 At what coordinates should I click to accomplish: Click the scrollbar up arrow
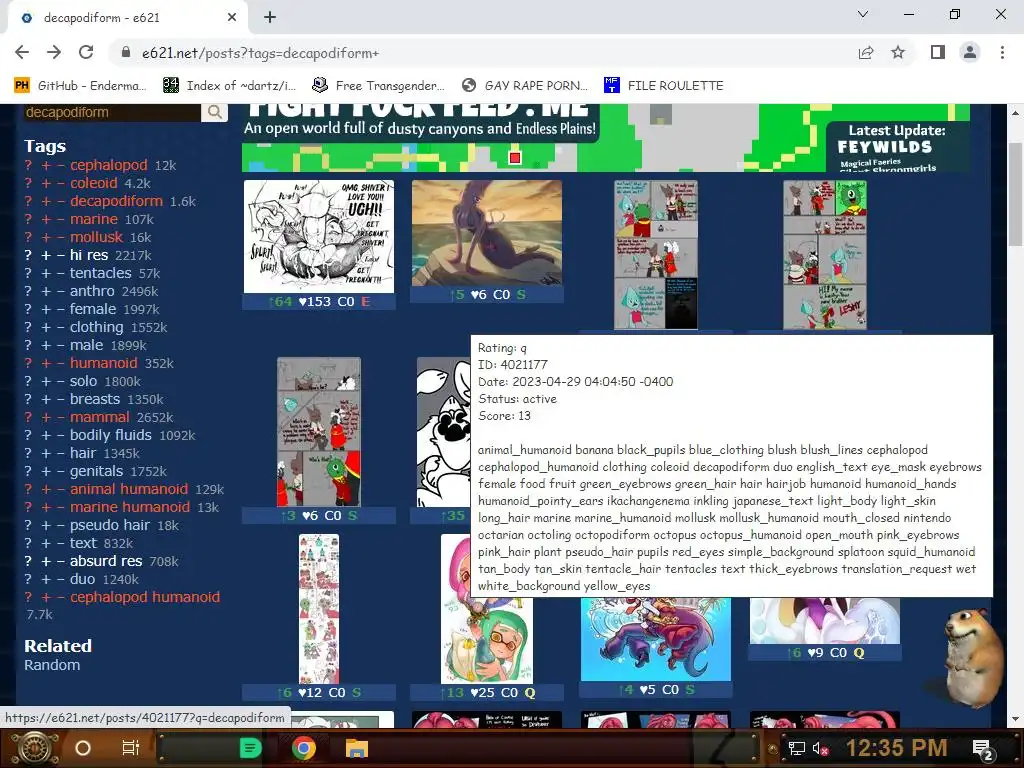(x=1015, y=112)
